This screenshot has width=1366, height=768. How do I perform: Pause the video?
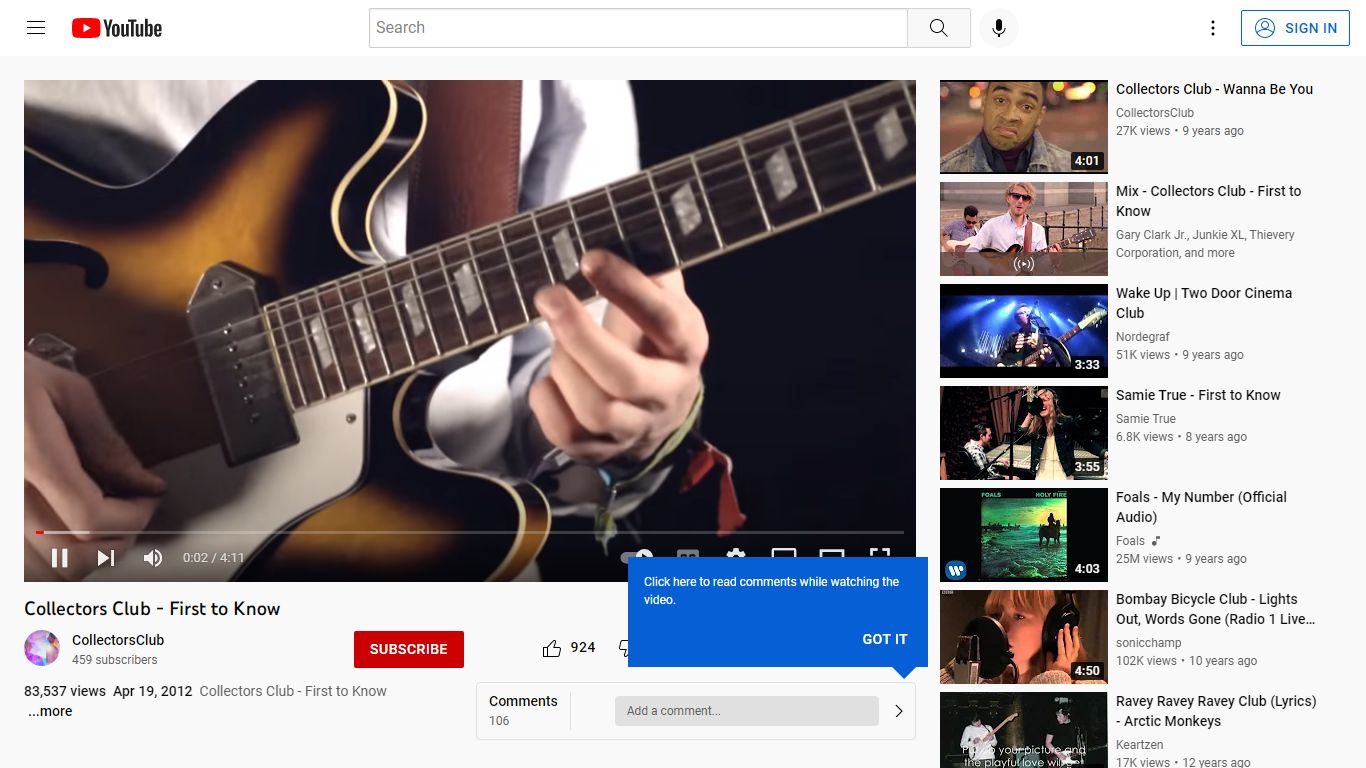[60, 558]
